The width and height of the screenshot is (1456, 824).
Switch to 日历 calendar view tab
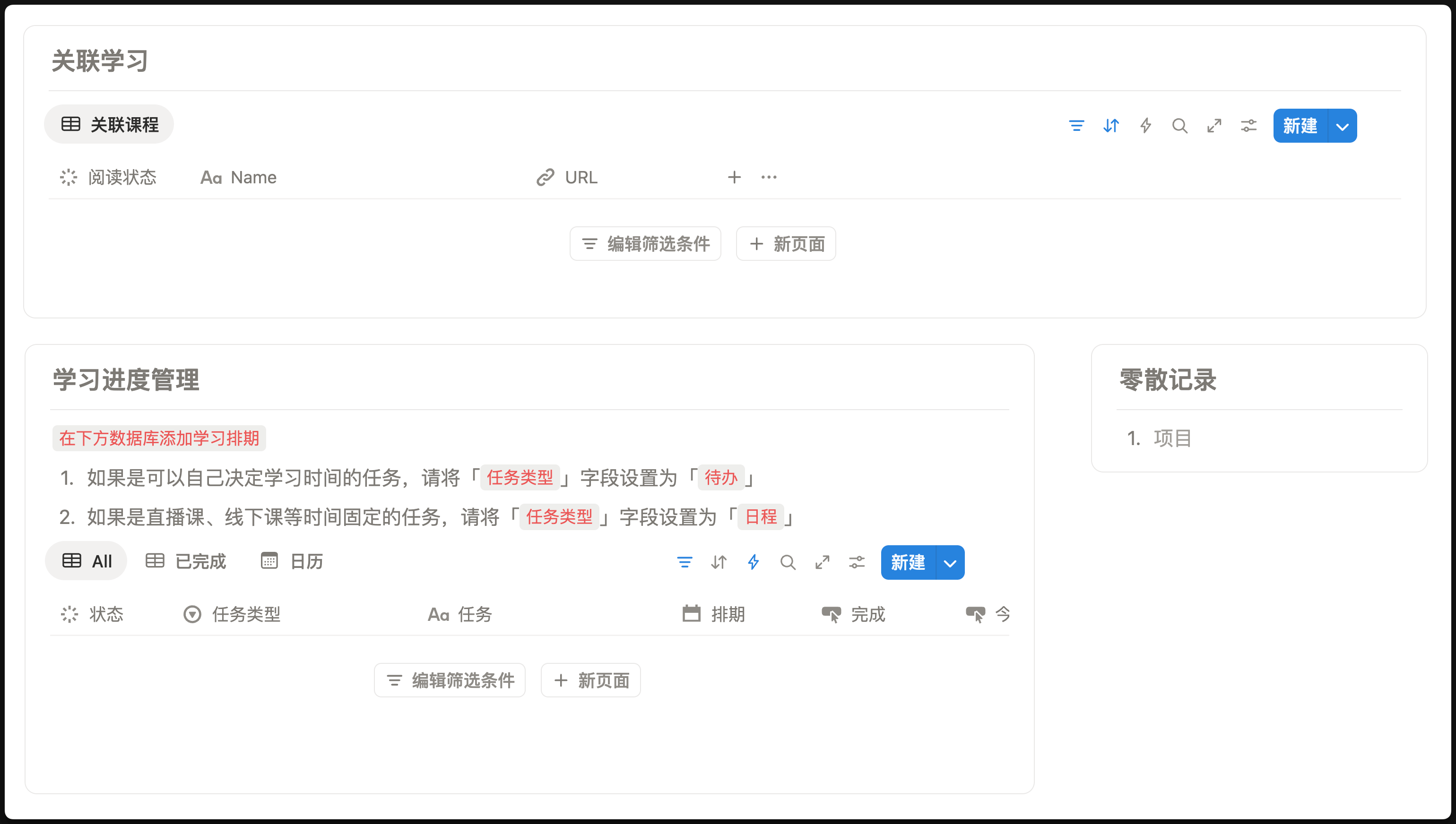pyautogui.click(x=292, y=561)
